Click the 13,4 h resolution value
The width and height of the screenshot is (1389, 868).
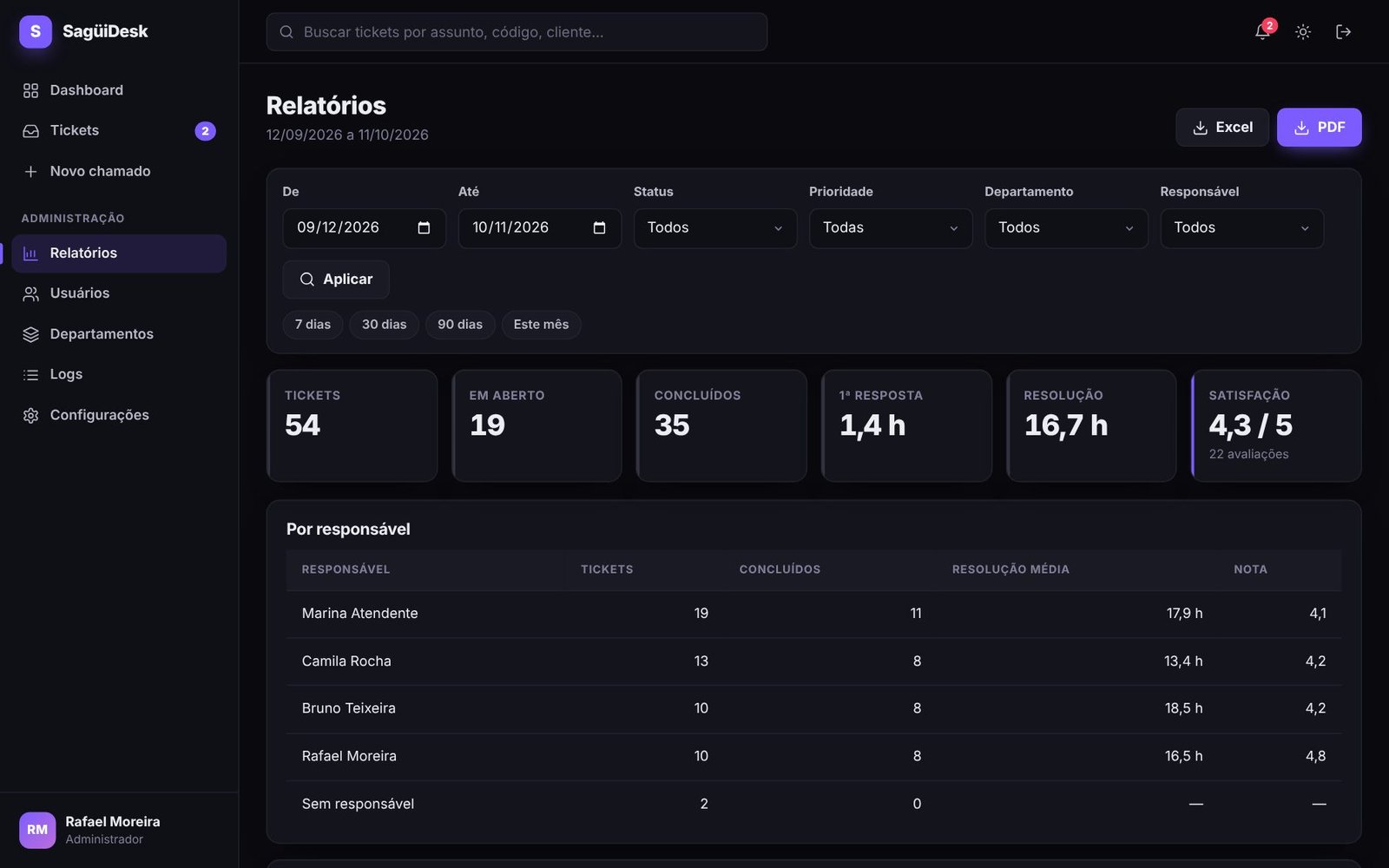[1183, 661]
